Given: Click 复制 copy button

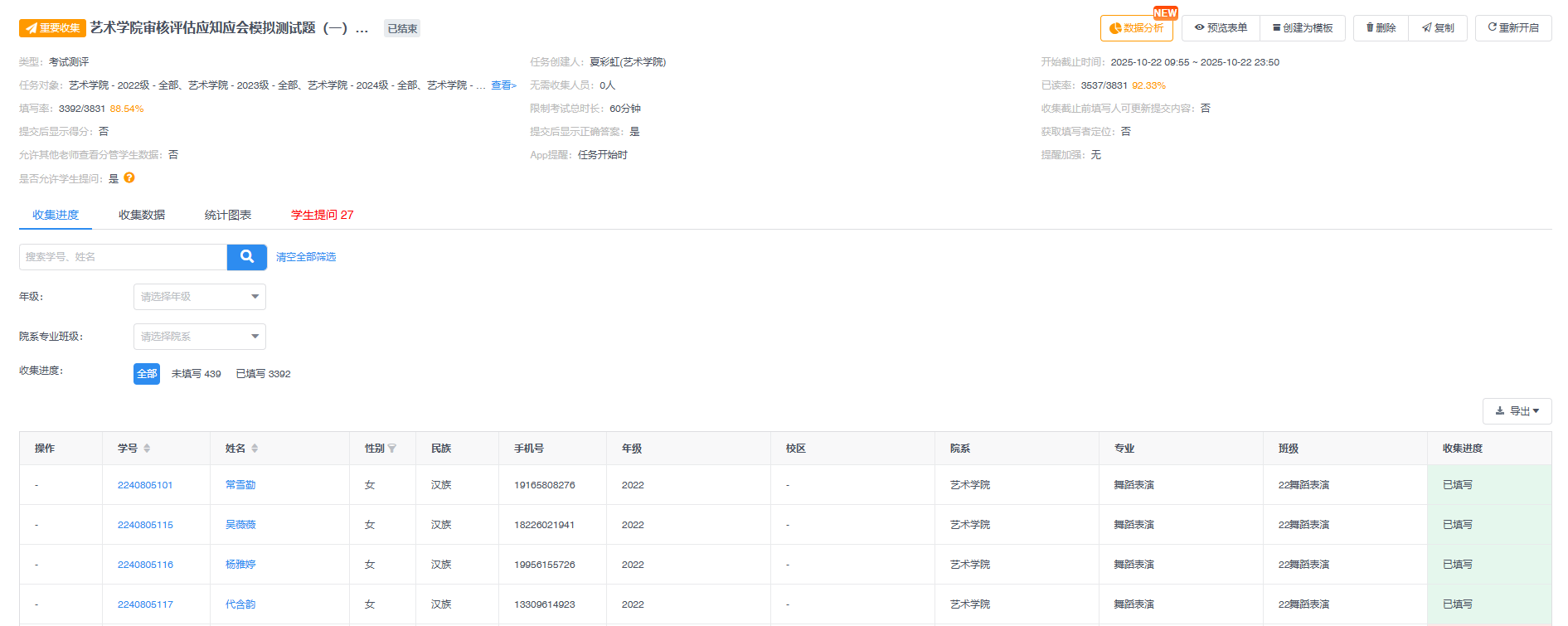Looking at the screenshot, I should coord(1438,28).
